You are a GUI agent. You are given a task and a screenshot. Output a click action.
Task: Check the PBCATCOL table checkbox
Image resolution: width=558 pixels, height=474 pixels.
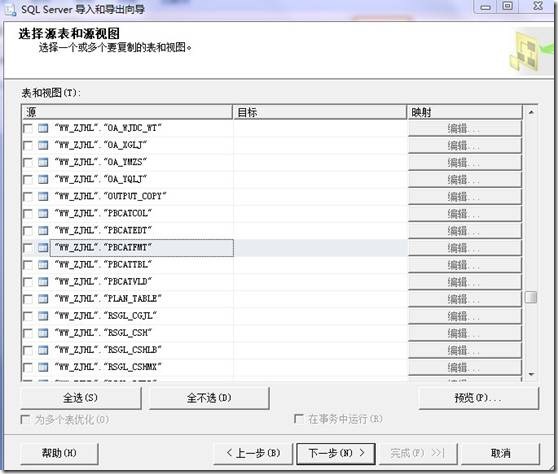click(x=28, y=214)
